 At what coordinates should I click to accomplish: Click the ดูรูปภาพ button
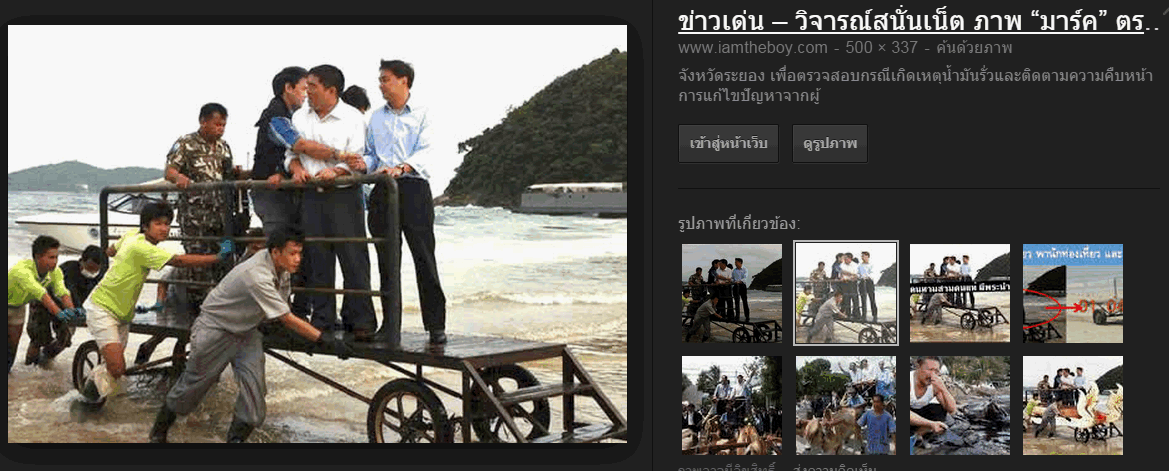830,143
